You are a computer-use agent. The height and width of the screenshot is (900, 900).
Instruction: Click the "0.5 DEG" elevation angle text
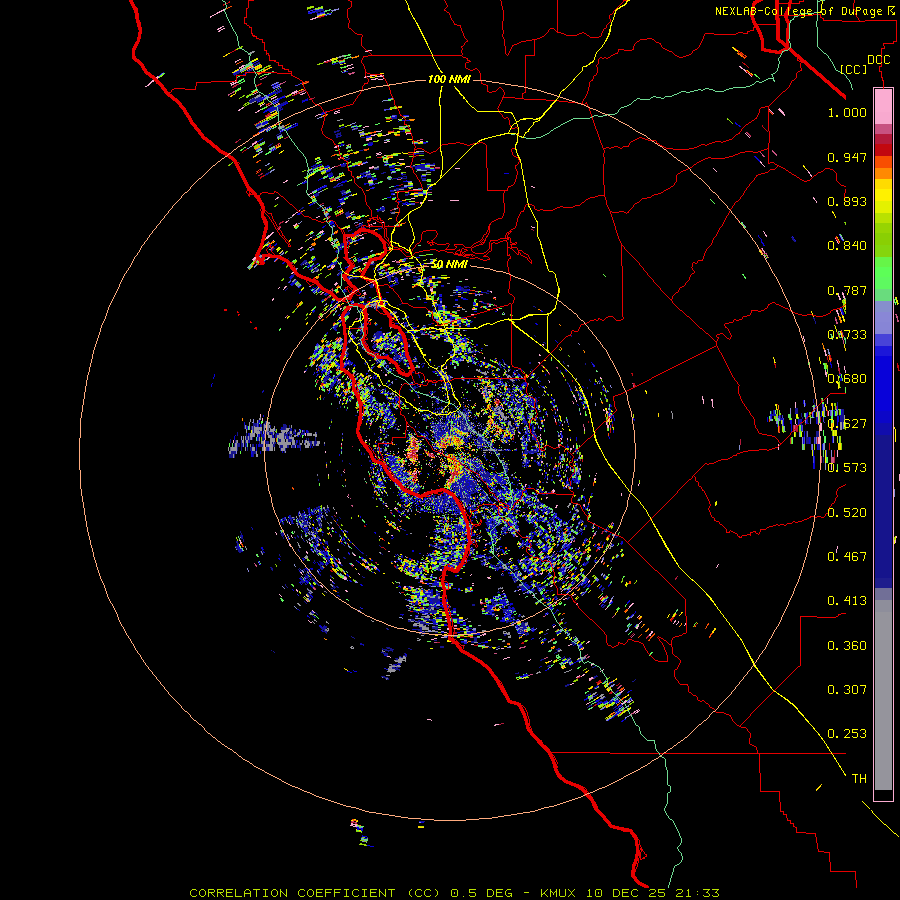(481, 893)
